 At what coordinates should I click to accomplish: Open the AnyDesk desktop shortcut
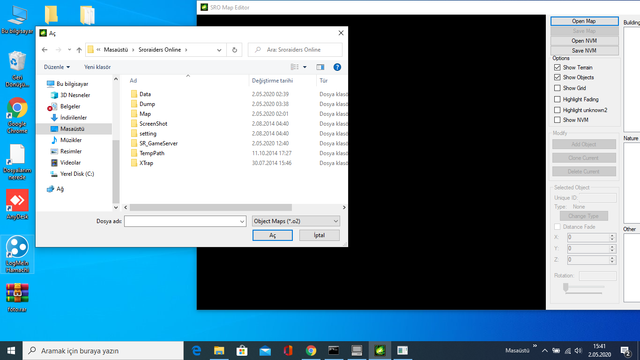[17, 204]
